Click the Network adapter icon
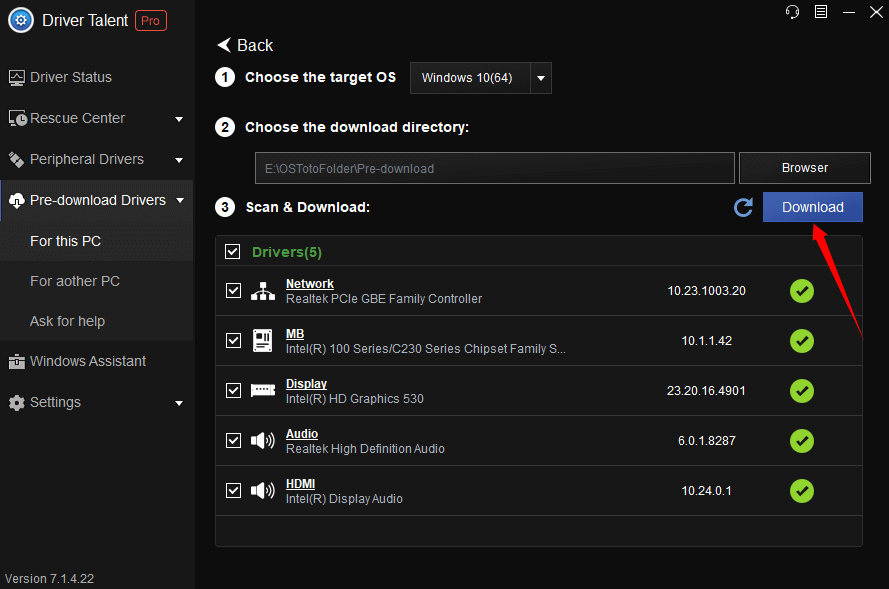Image resolution: width=889 pixels, height=589 pixels. (x=263, y=291)
